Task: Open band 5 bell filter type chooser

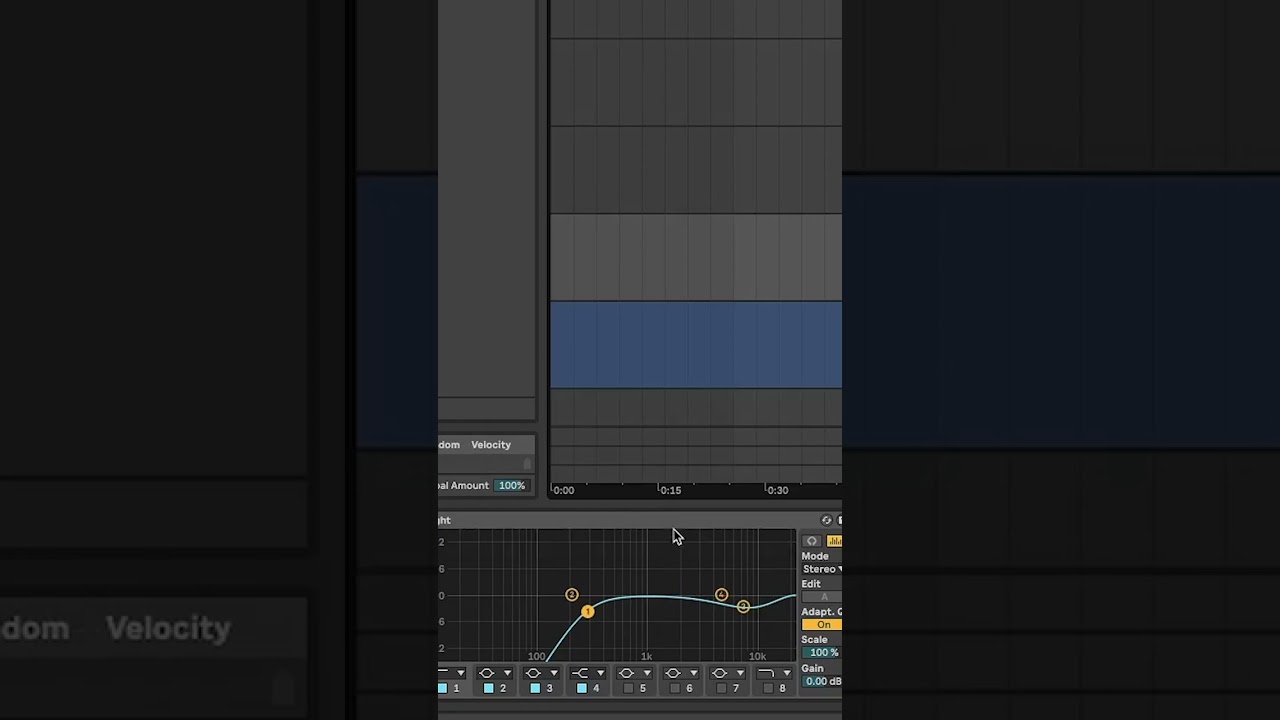Action: (x=636, y=673)
